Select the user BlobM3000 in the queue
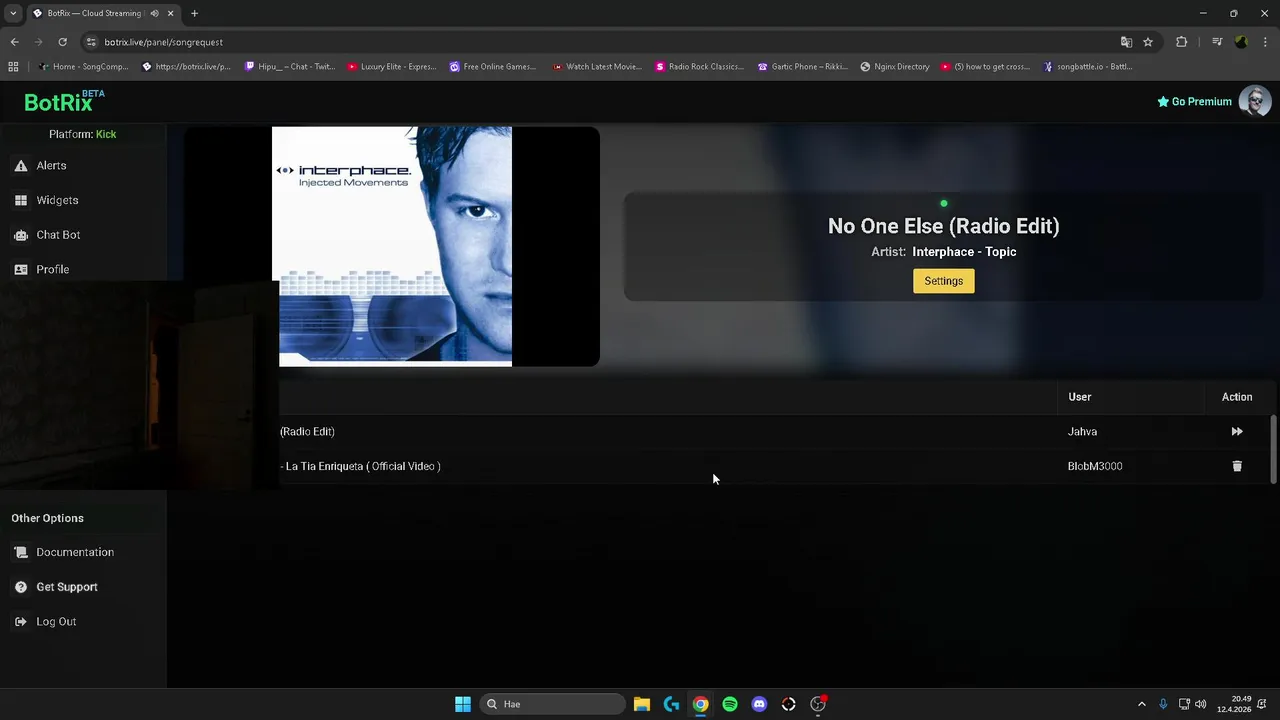Screen dimensions: 1280x720 click(1095, 466)
